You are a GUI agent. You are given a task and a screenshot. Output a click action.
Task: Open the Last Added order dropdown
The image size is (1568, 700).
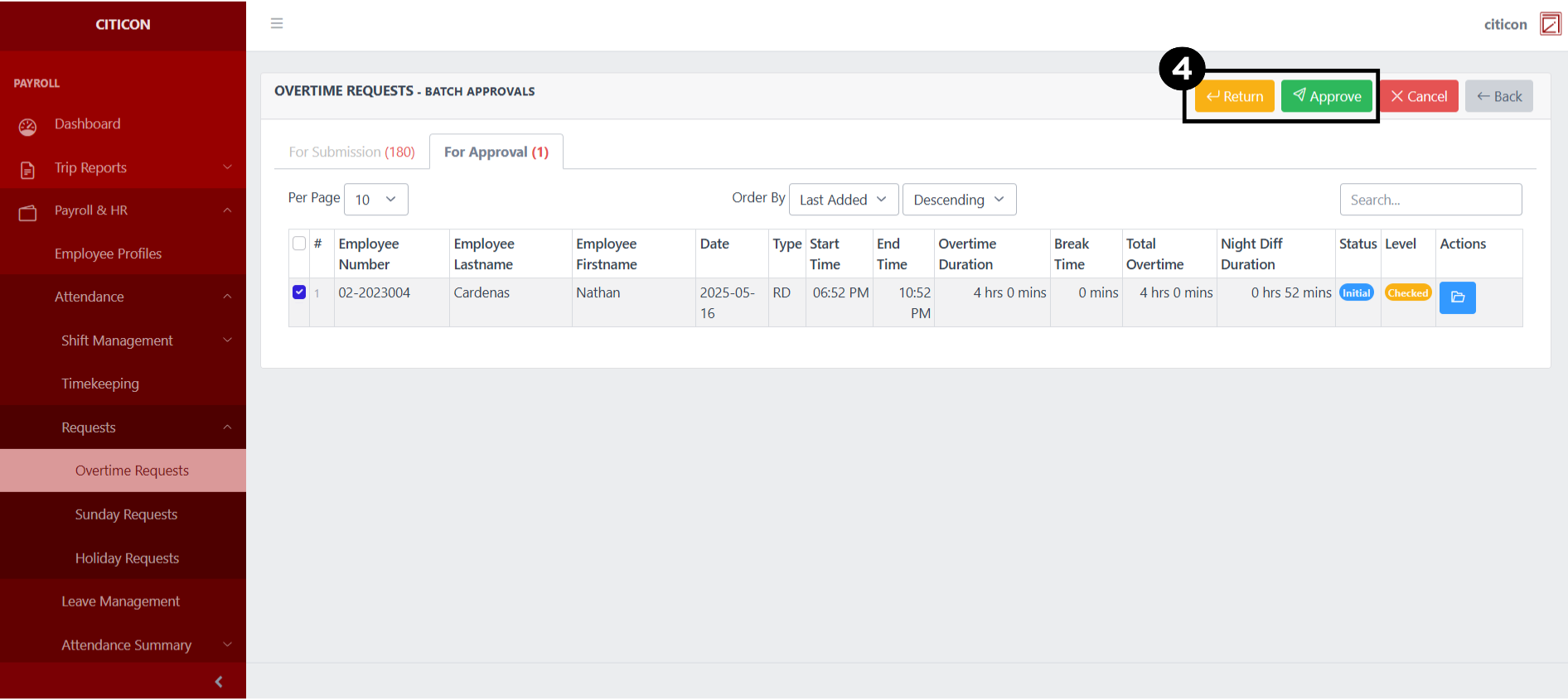(x=843, y=200)
